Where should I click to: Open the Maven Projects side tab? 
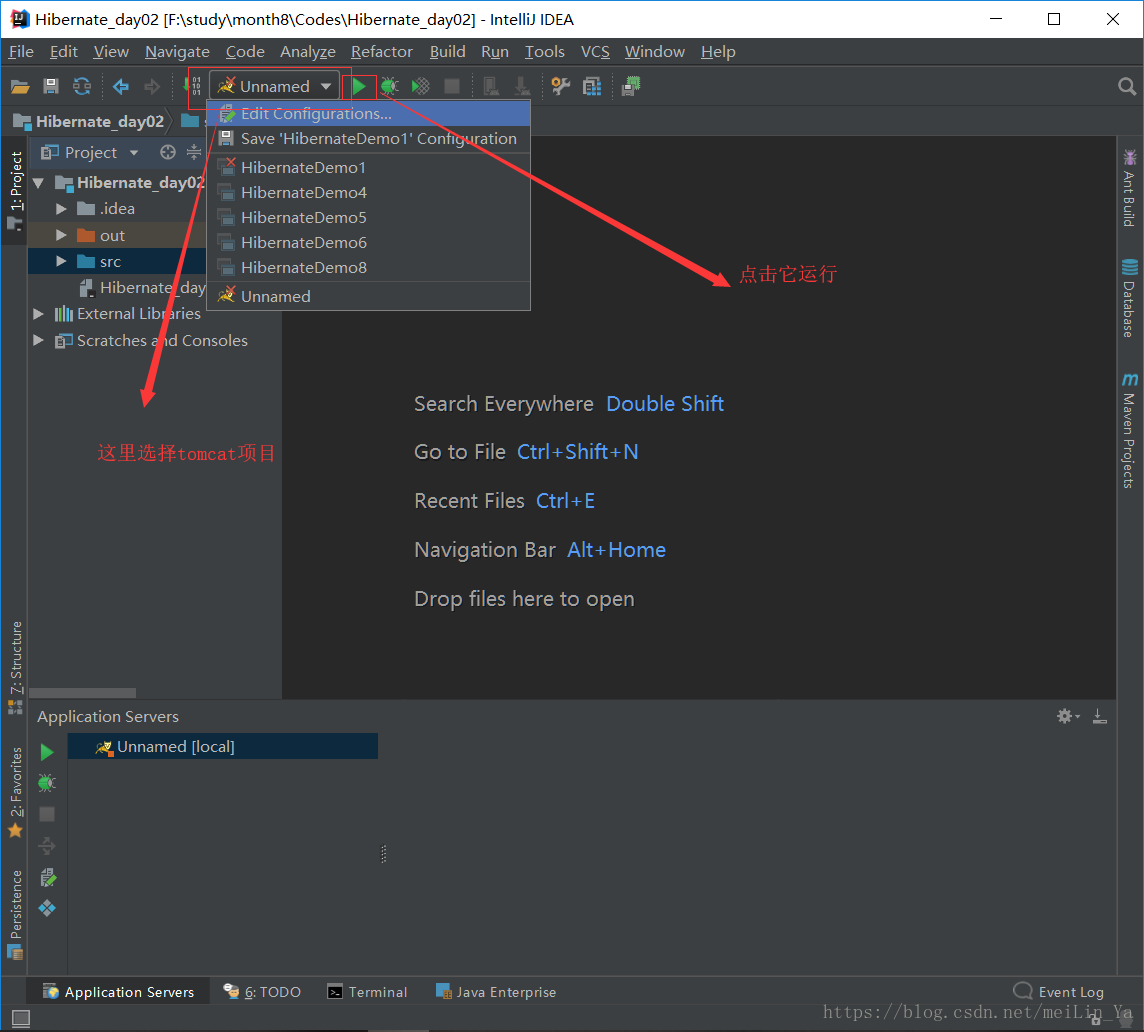point(1129,430)
